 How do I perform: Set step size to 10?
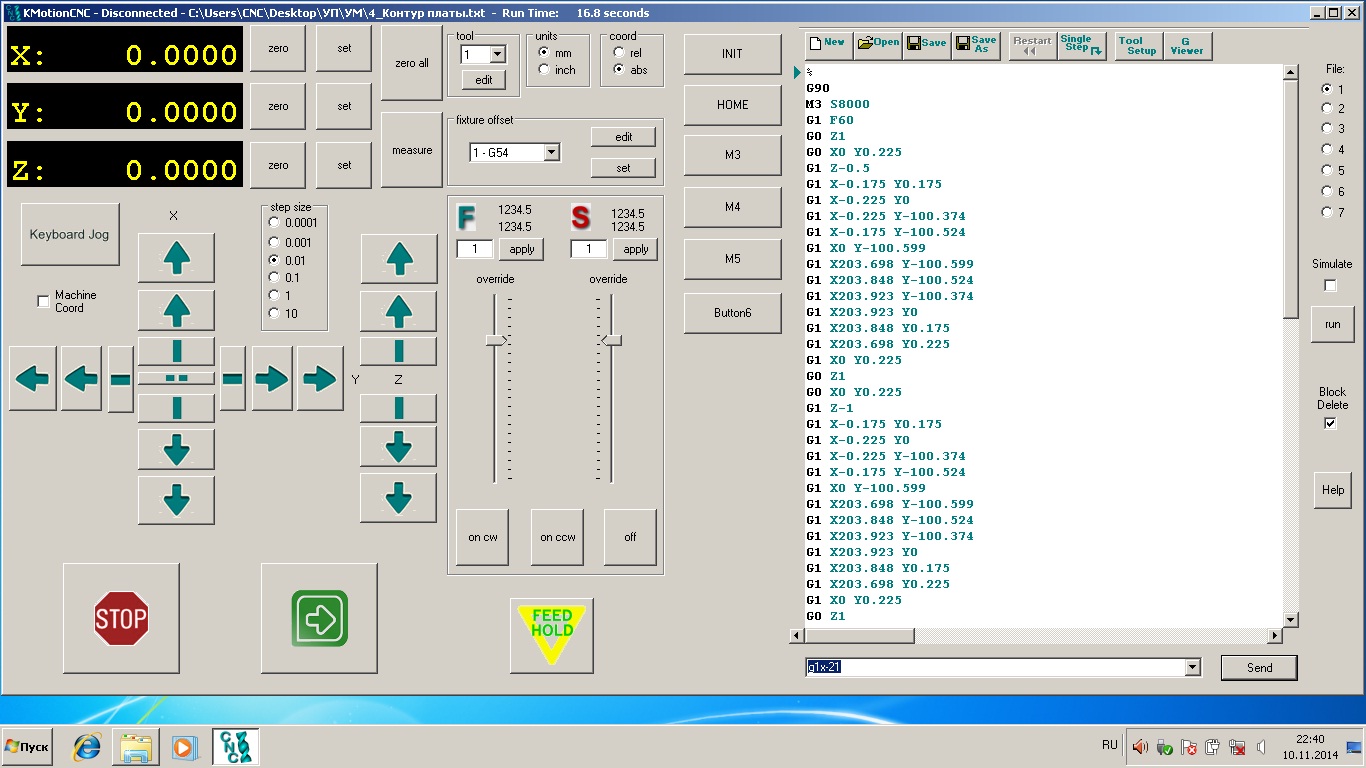(275, 313)
